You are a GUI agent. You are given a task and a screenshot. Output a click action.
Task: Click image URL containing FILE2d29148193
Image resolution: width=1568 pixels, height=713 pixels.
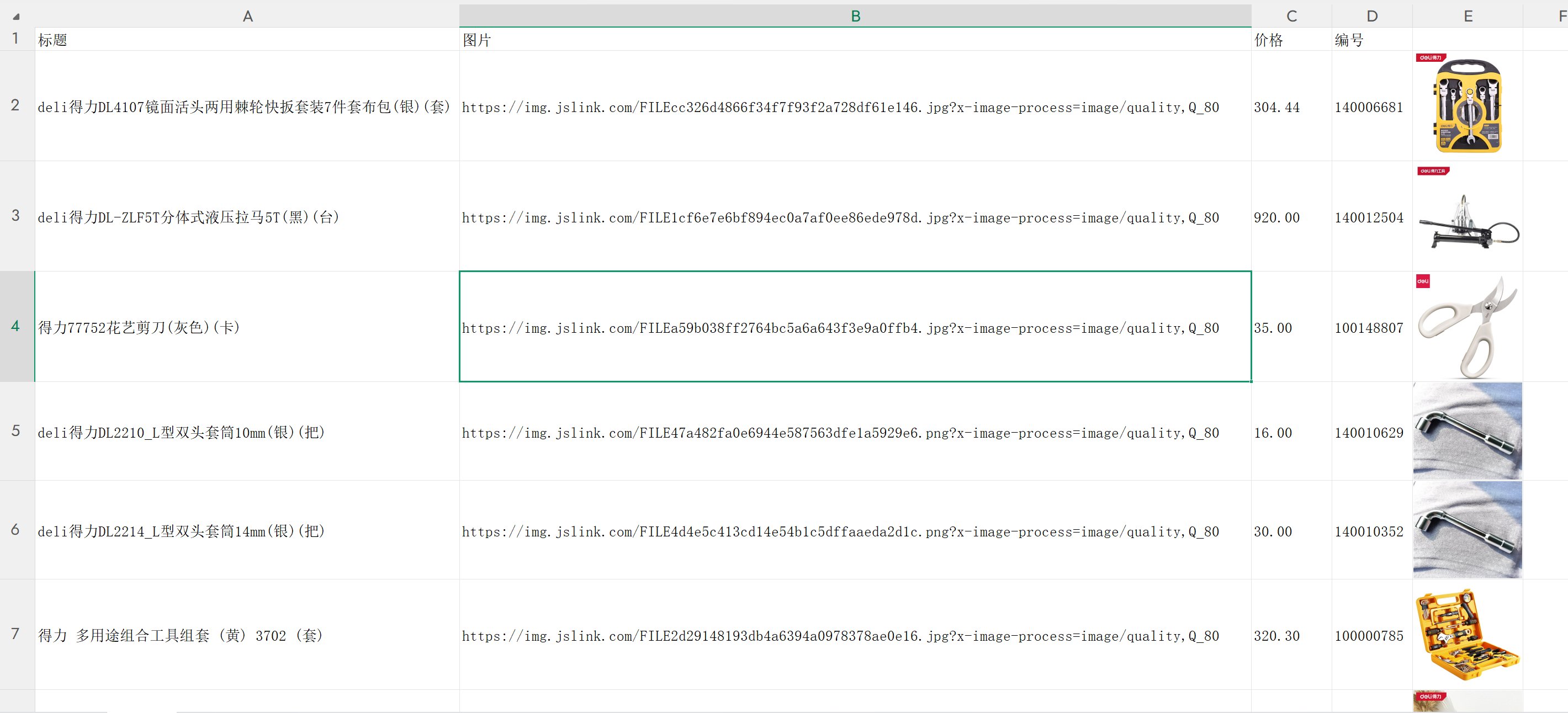click(855, 635)
